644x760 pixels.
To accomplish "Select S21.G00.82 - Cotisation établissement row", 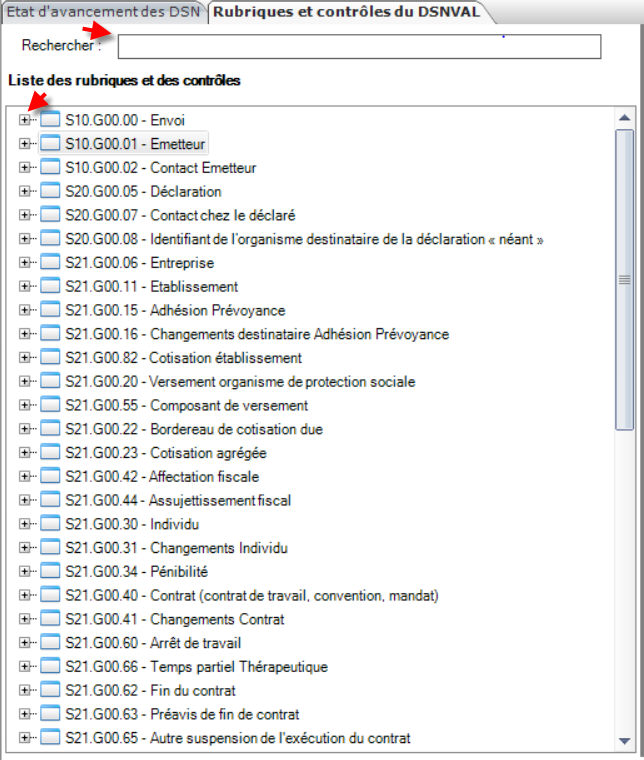I will (x=183, y=358).
